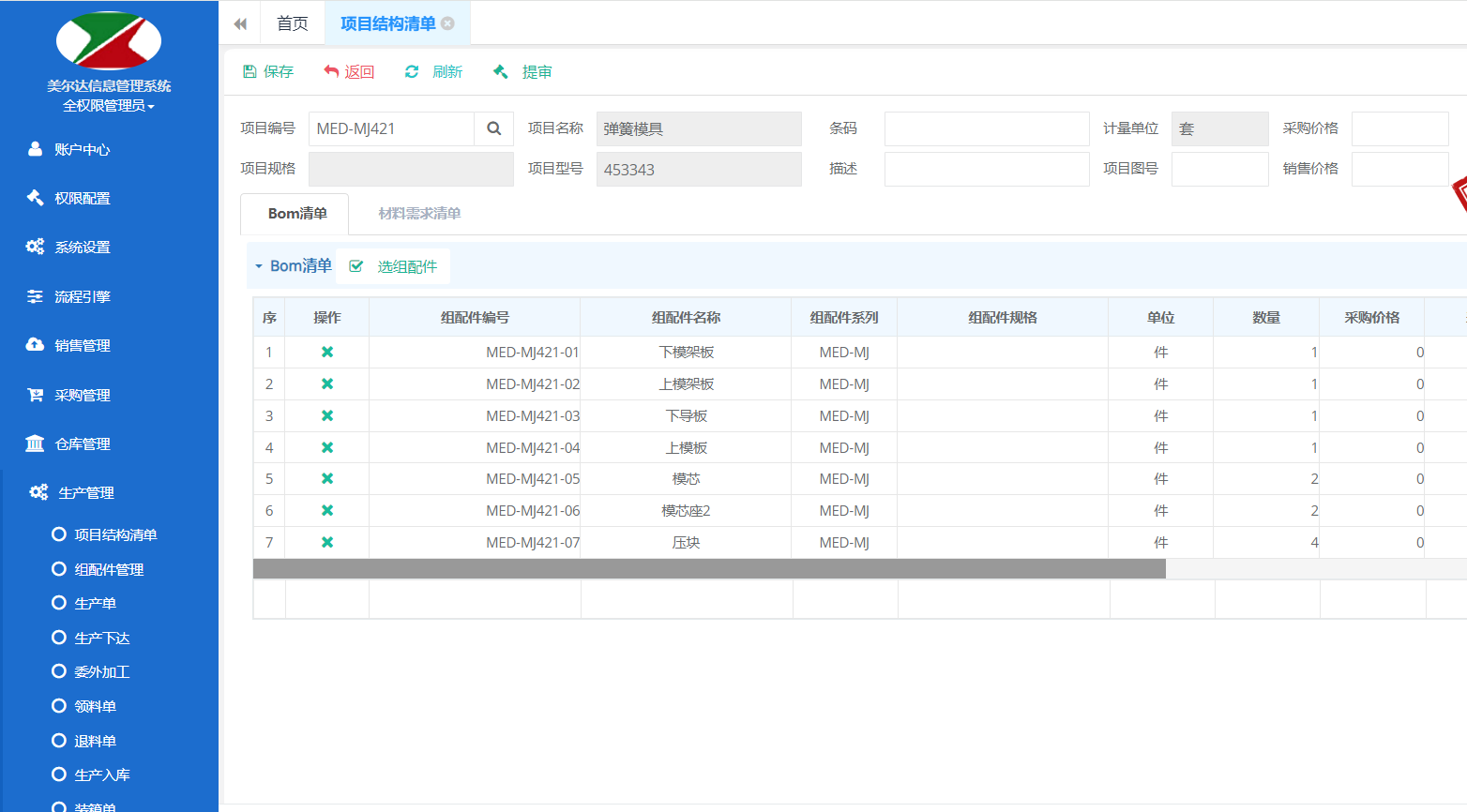Delete row 1 using the green X
This screenshot has height=812, width=1467.
(327, 353)
